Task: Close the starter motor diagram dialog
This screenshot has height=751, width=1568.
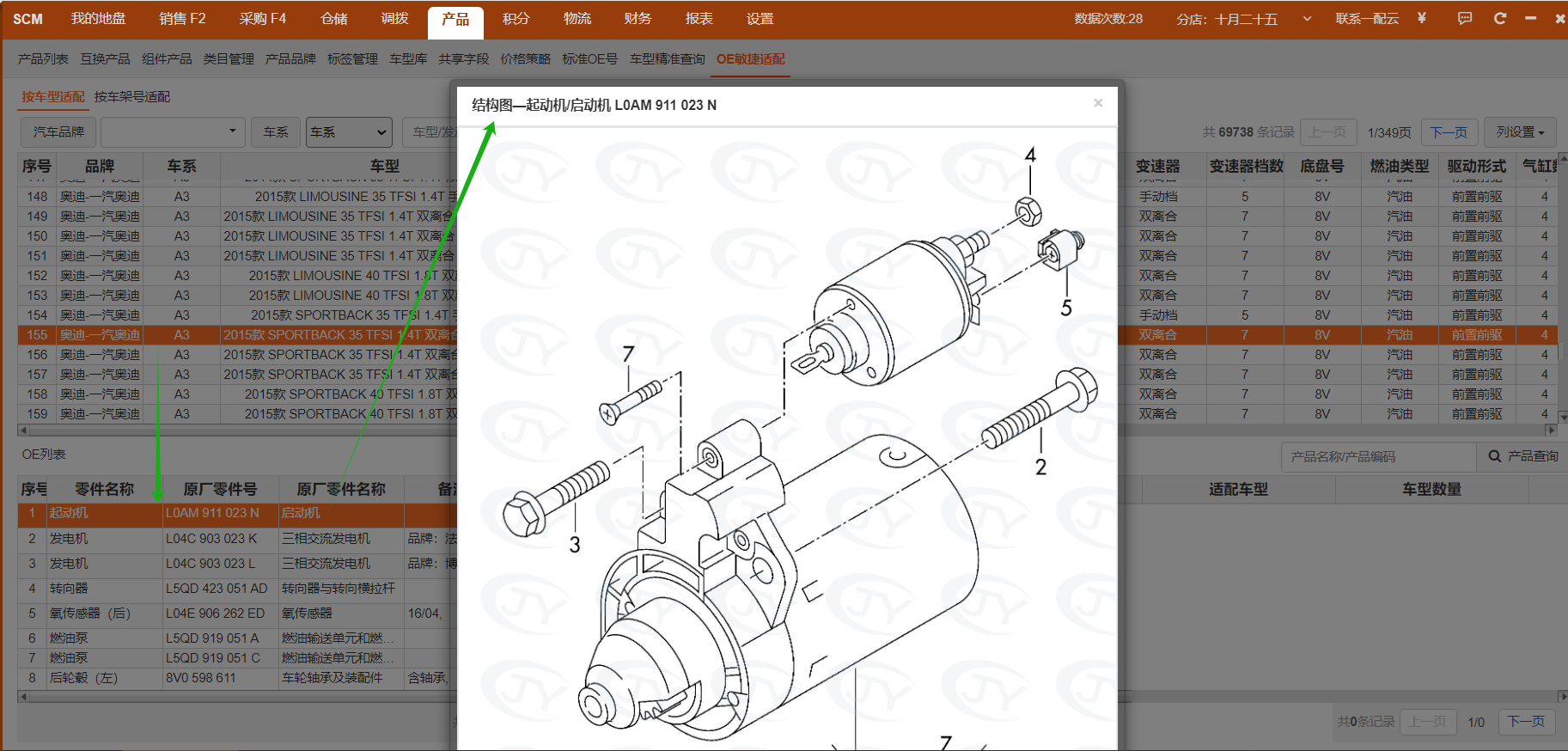Action: [1098, 103]
